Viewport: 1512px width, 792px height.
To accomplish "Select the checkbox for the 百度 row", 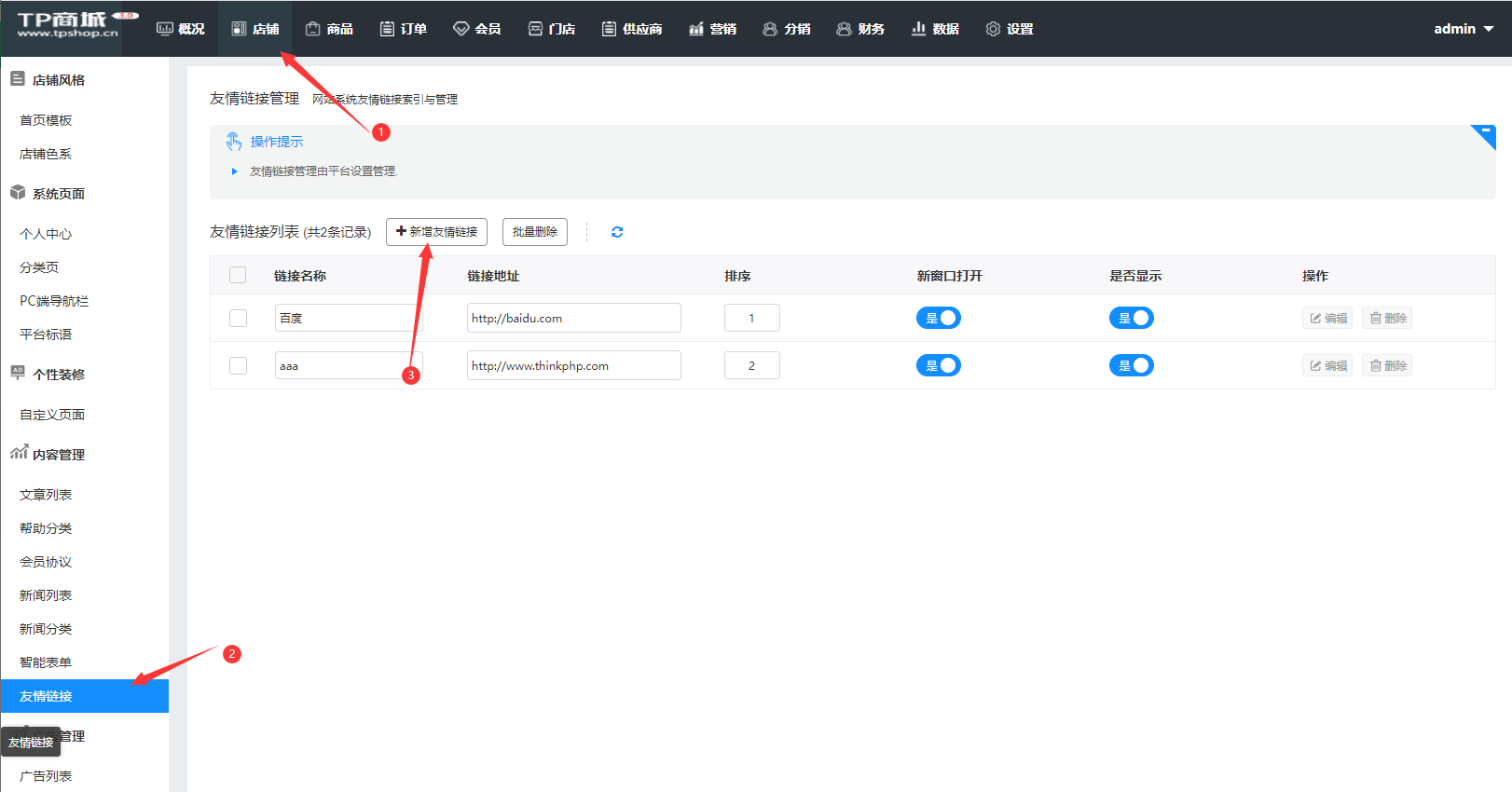I will (x=238, y=318).
